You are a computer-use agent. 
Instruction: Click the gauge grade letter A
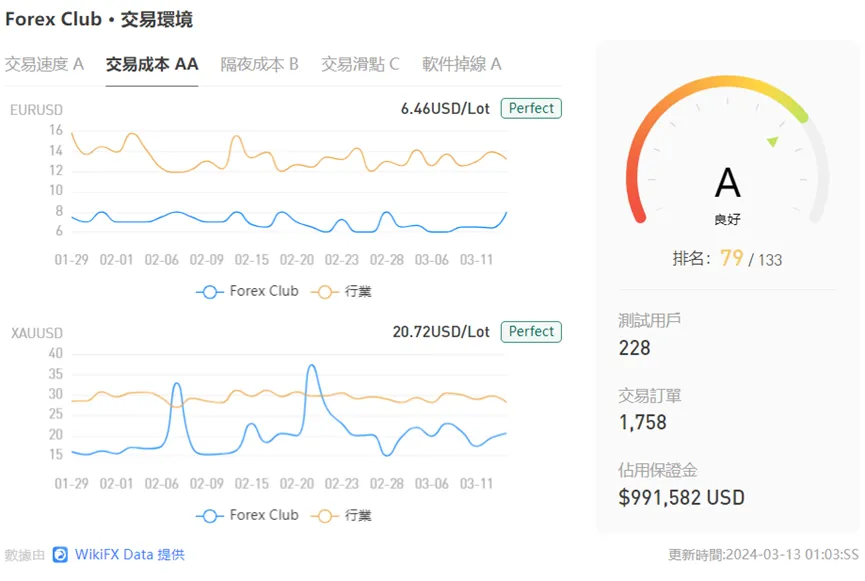point(727,183)
